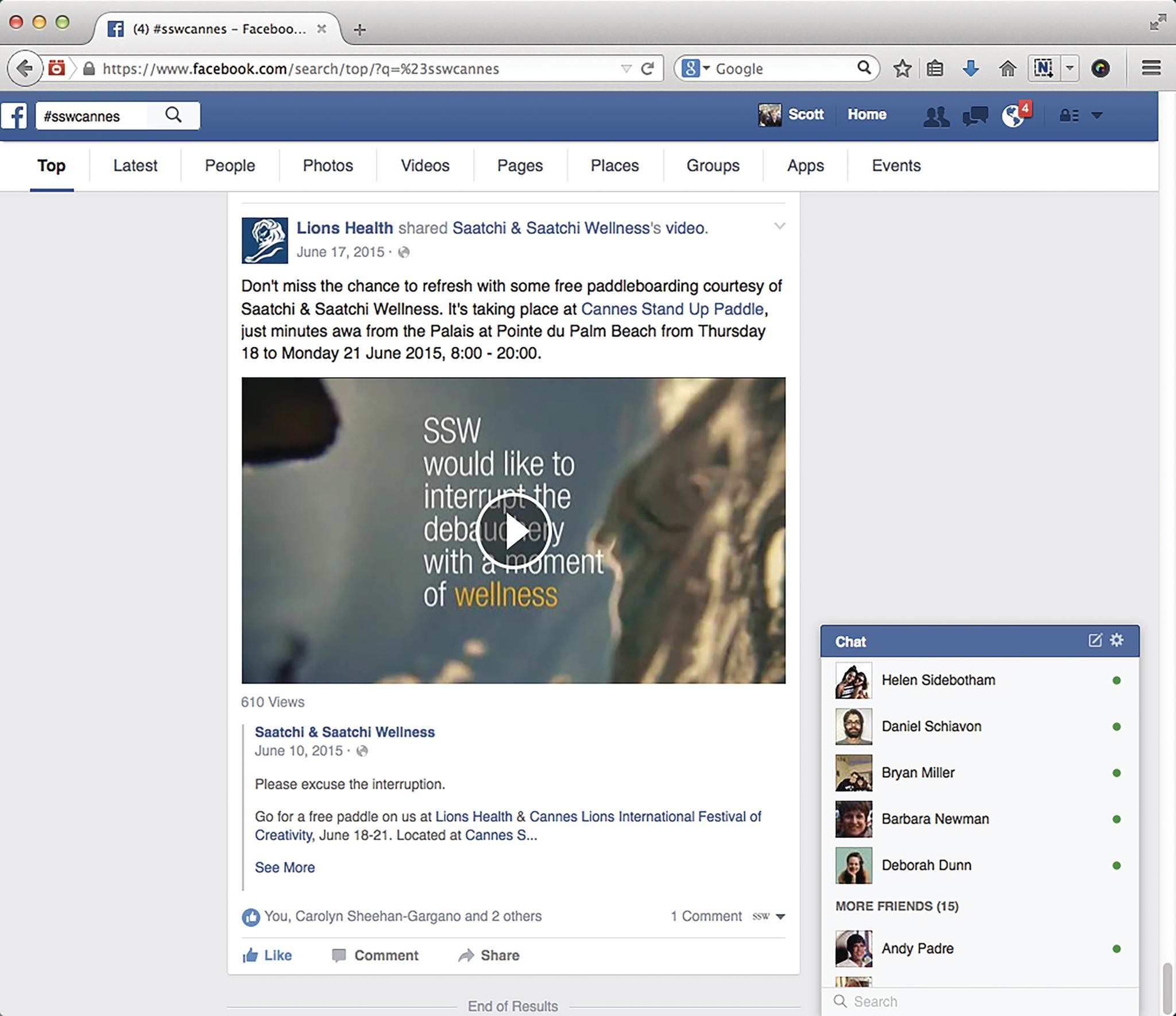1176x1016 pixels.
Task: Open the 1 Comment link
Action: (x=706, y=916)
